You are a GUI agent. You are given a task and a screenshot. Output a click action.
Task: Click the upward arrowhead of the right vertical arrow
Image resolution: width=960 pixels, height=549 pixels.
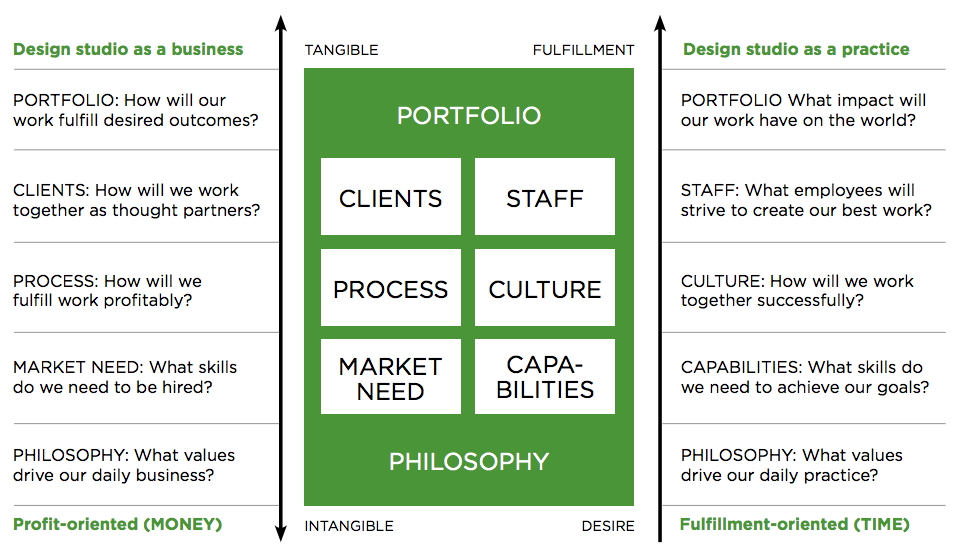tap(660, 23)
